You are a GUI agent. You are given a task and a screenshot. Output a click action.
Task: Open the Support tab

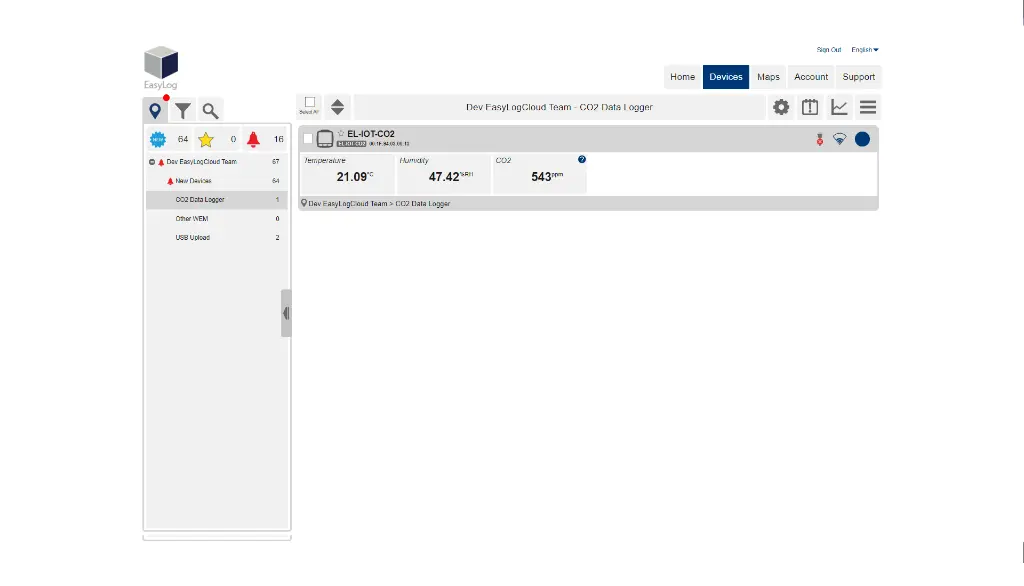click(x=858, y=77)
